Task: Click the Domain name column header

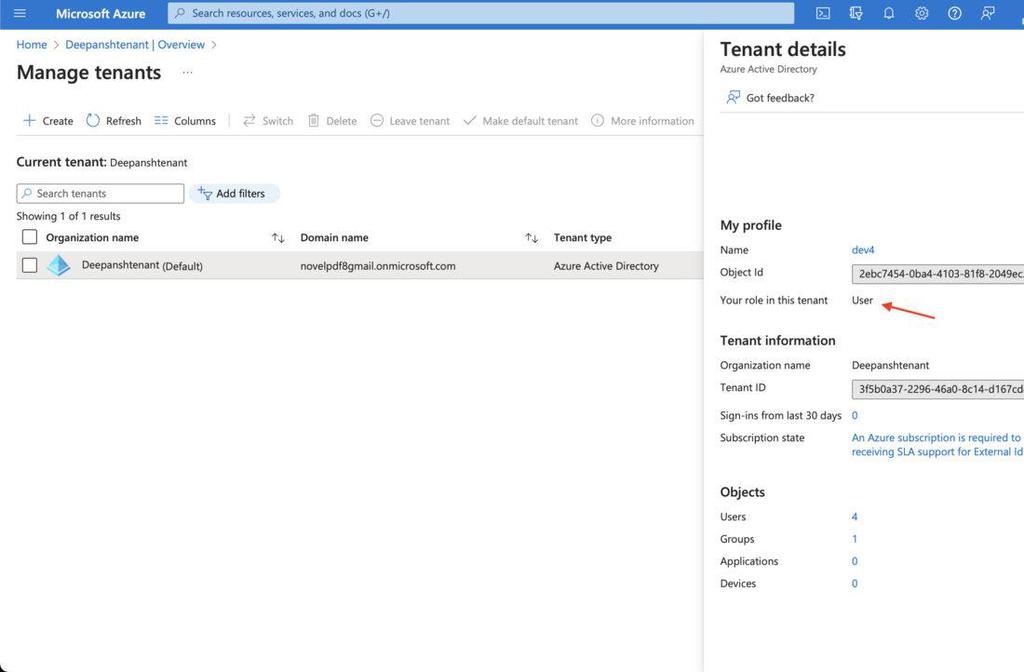Action: pyautogui.click(x=334, y=238)
